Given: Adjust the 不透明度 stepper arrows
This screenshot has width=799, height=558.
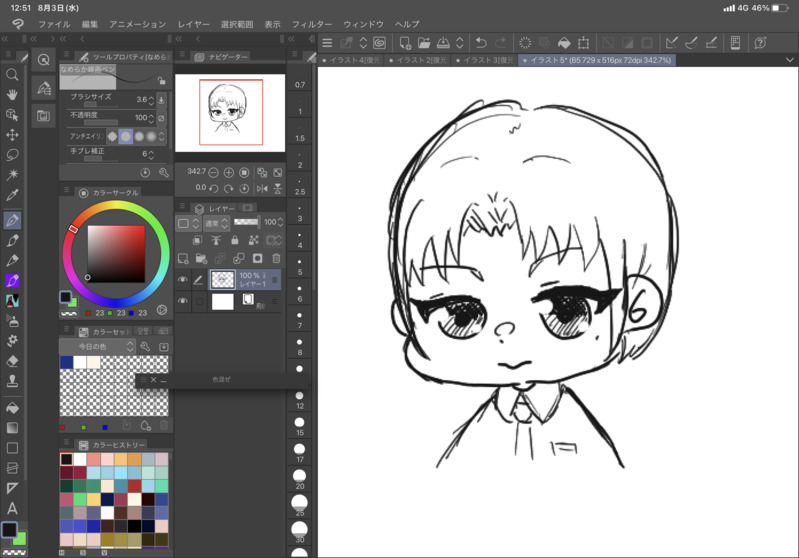Looking at the screenshot, I should pyautogui.click(x=151, y=118).
